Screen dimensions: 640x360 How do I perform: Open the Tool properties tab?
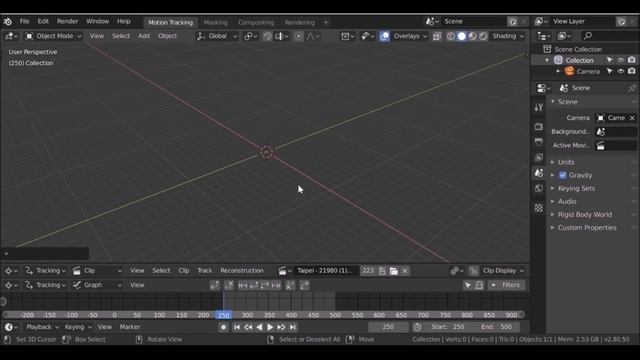[539, 108]
